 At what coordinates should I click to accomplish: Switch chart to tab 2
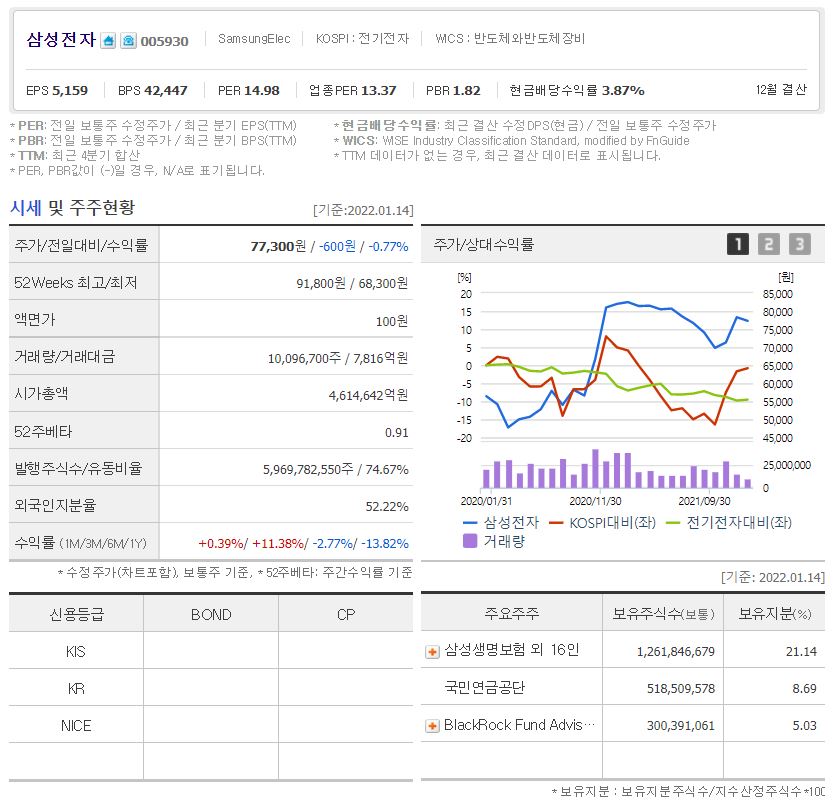click(x=769, y=244)
